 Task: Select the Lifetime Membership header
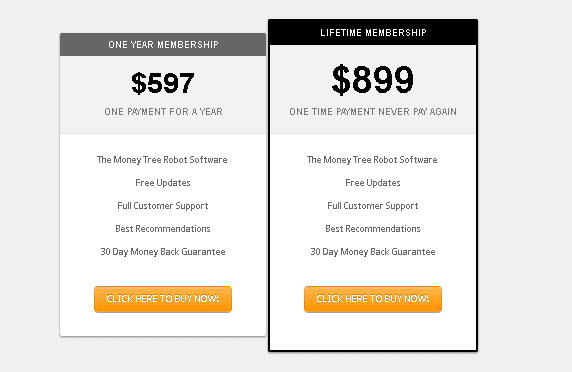point(373,32)
